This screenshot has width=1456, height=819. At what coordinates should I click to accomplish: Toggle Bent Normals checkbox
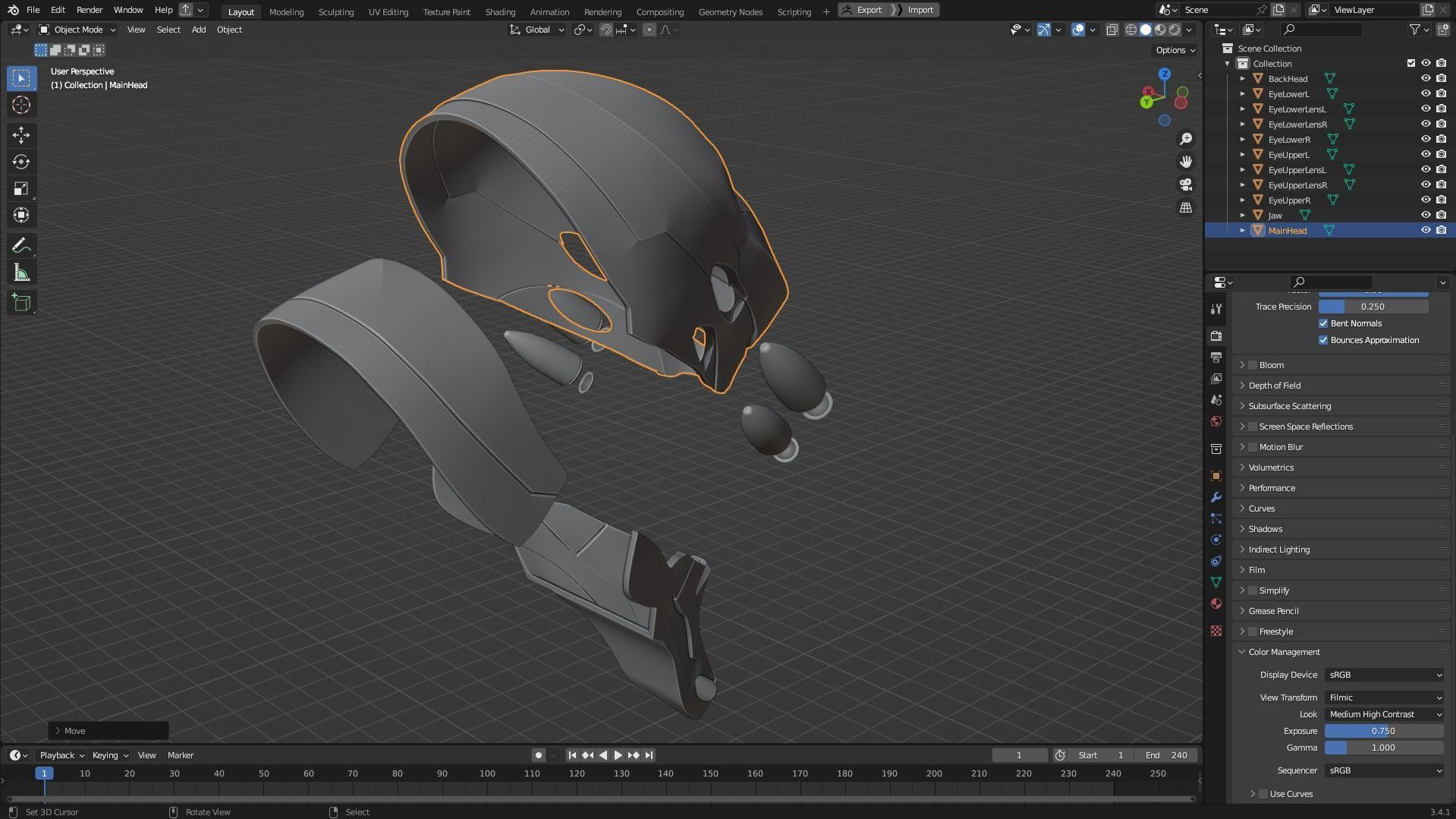[x=1323, y=323]
